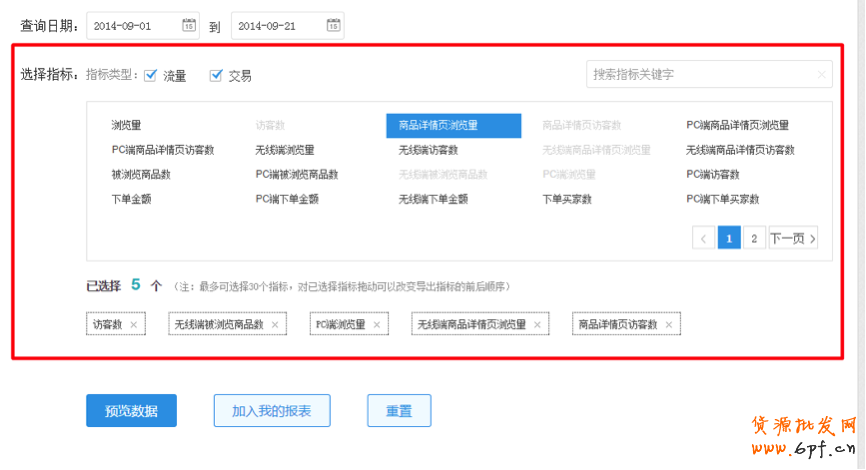866x470 pixels.
Task: Open the end date calendar icon
Action: click(334, 25)
